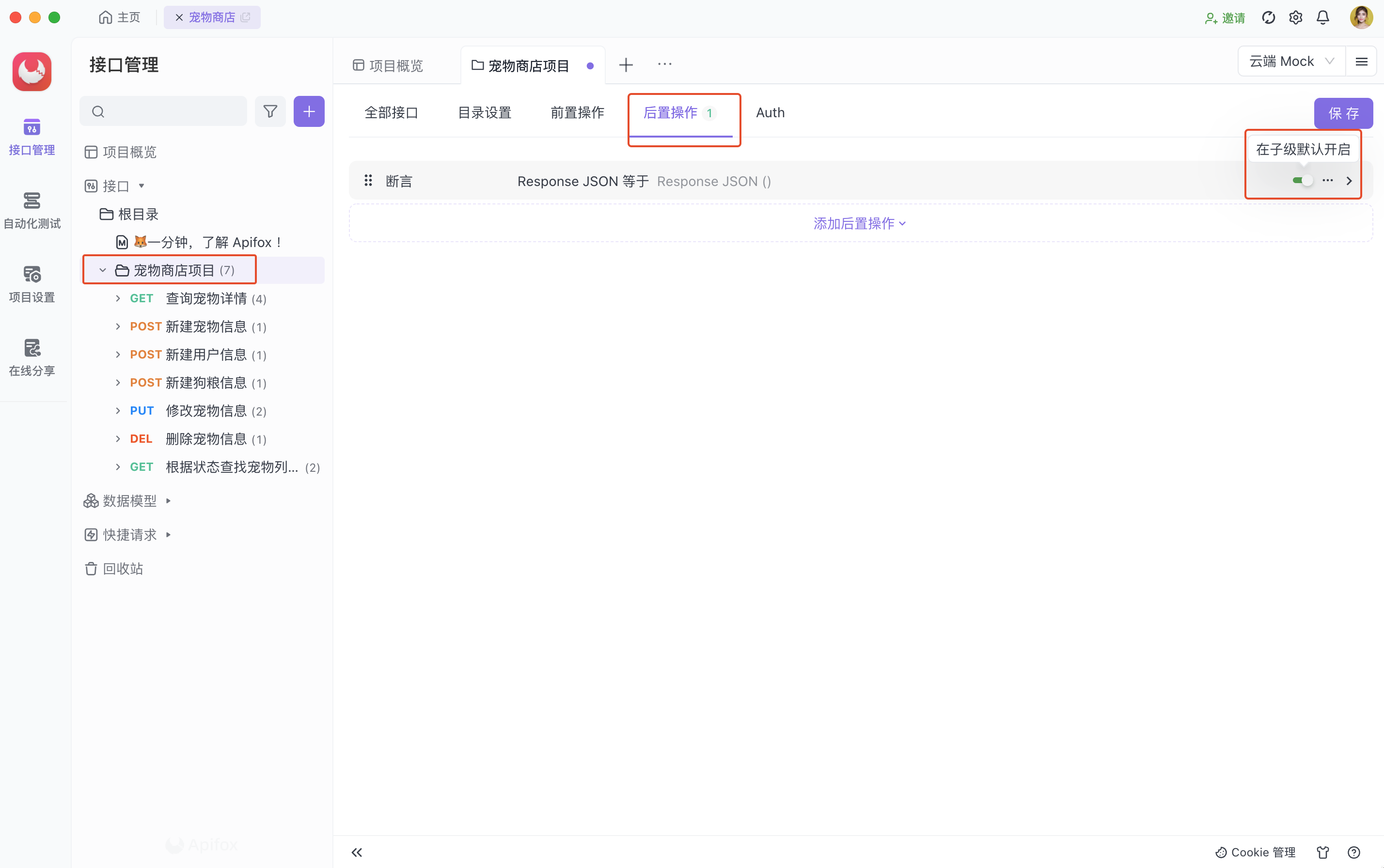Click the drag handle of 断言 row

pos(368,181)
